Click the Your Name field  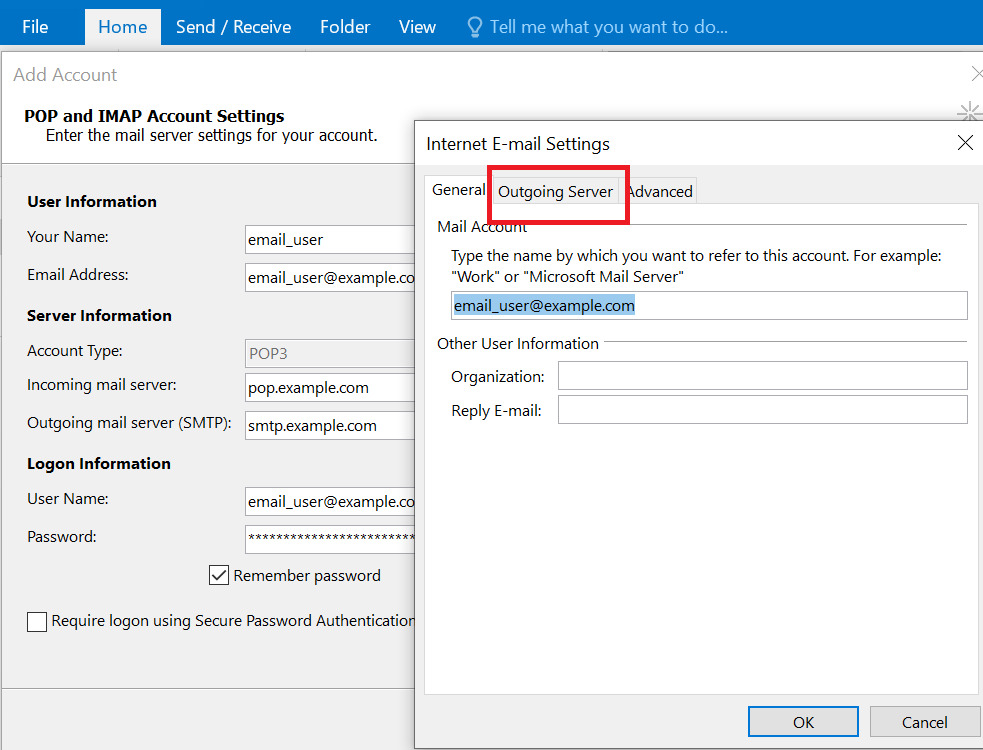pyautogui.click(x=330, y=239)
